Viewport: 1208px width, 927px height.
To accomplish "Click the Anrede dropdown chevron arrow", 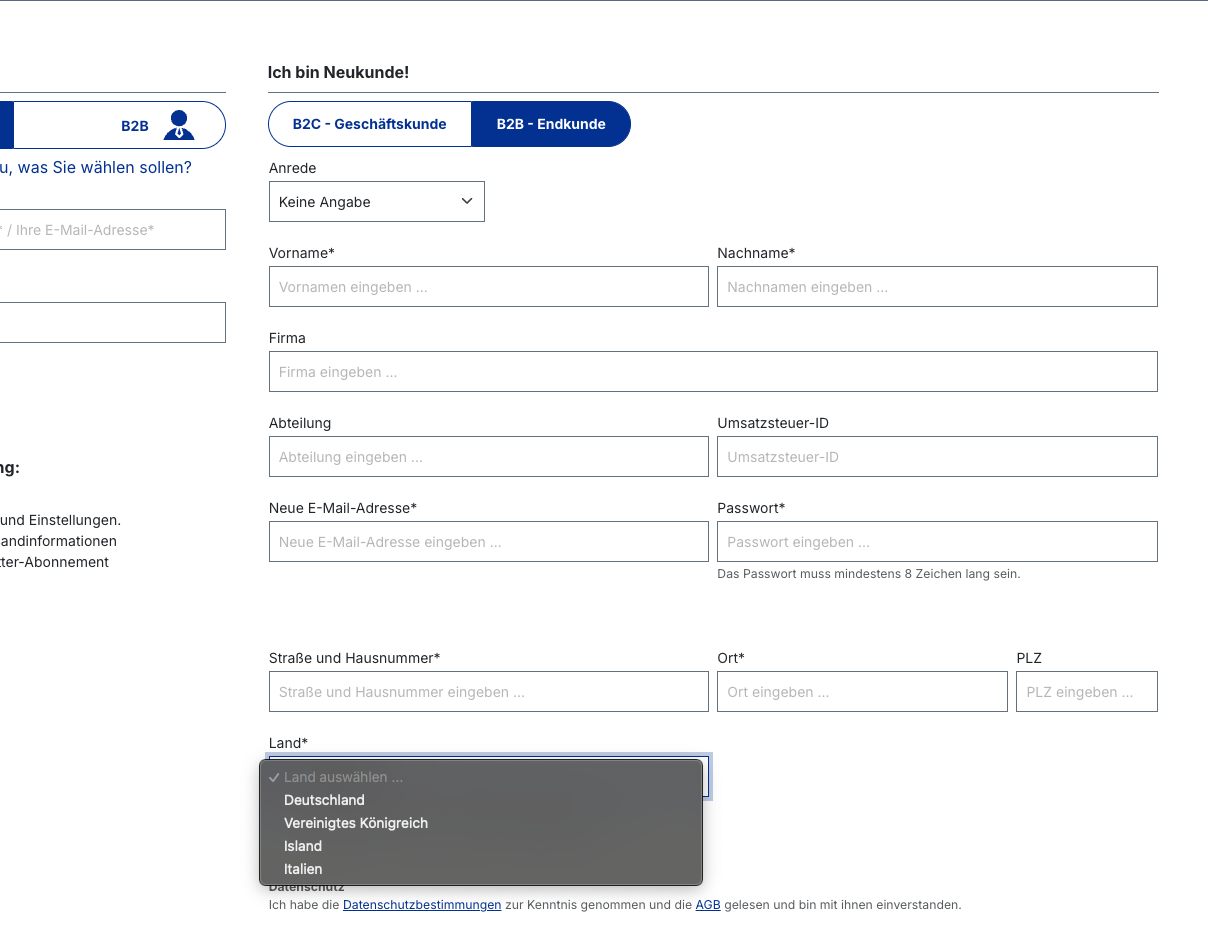I will pyautogui.click(x=467, y=201).
